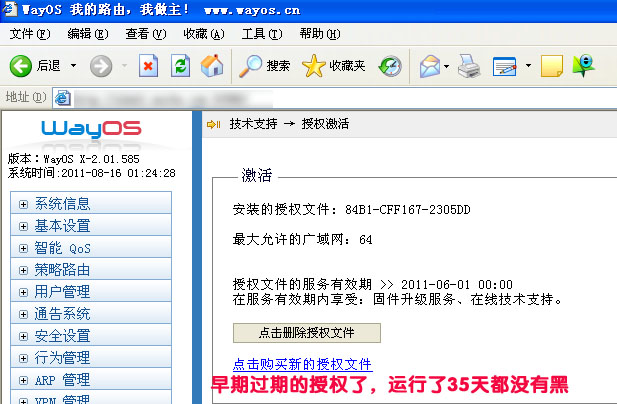This screenshot has width=617, height=404.
Task: Click 技术支持 breadcrumb text
Action: [253, 124]
